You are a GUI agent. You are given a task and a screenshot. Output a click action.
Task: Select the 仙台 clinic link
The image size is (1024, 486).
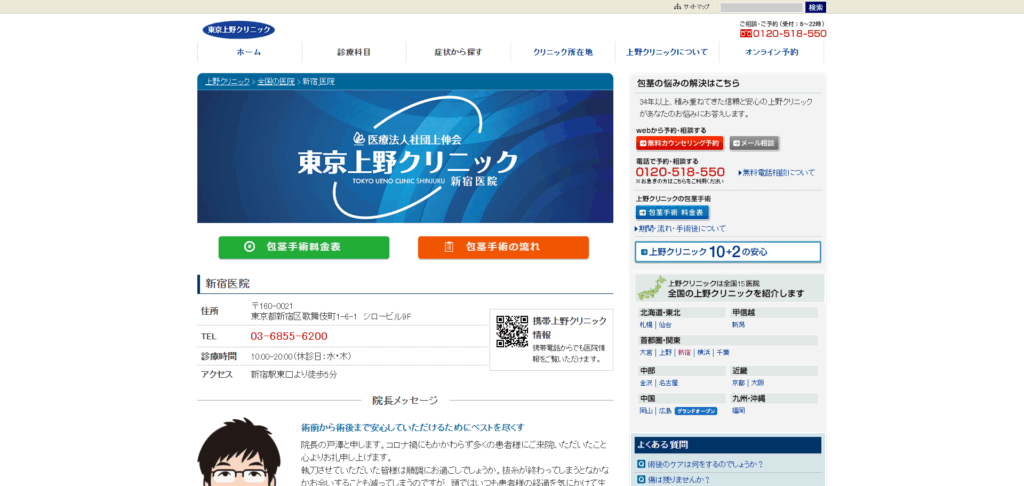665,325
